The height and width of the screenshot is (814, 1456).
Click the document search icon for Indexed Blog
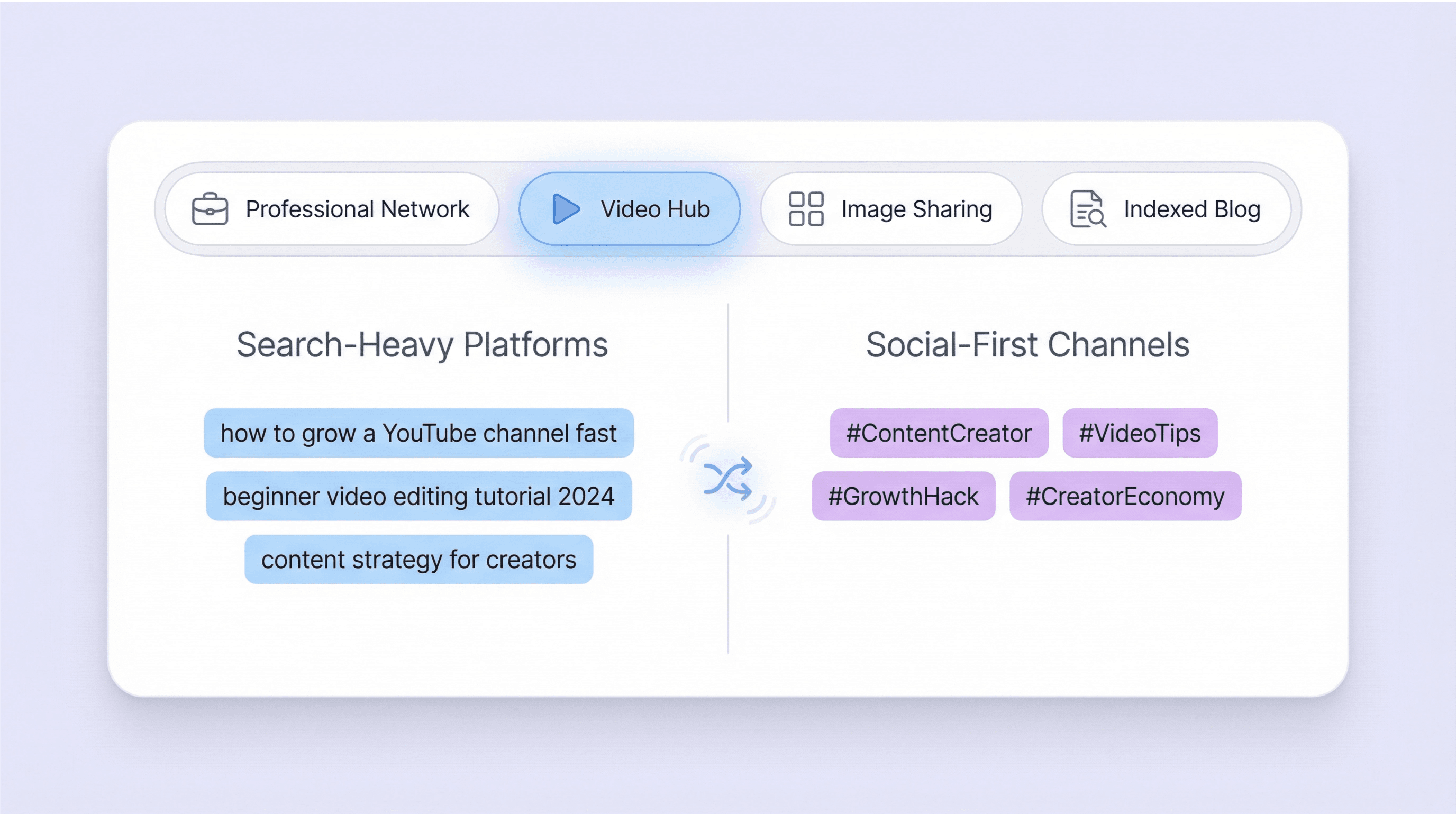1088,209
